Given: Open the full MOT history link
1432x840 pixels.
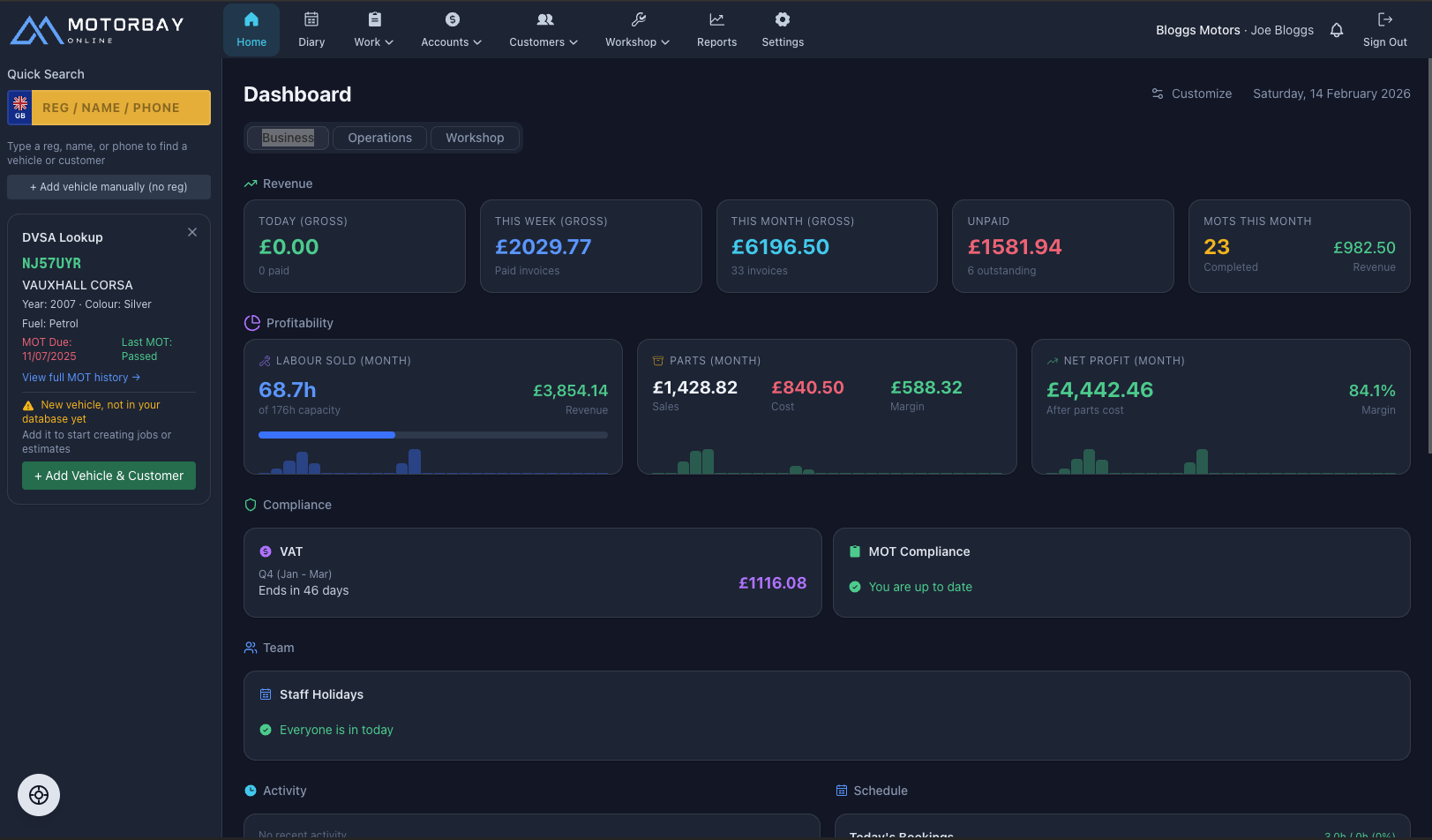Looking at the screenshot, I should 80,377.
